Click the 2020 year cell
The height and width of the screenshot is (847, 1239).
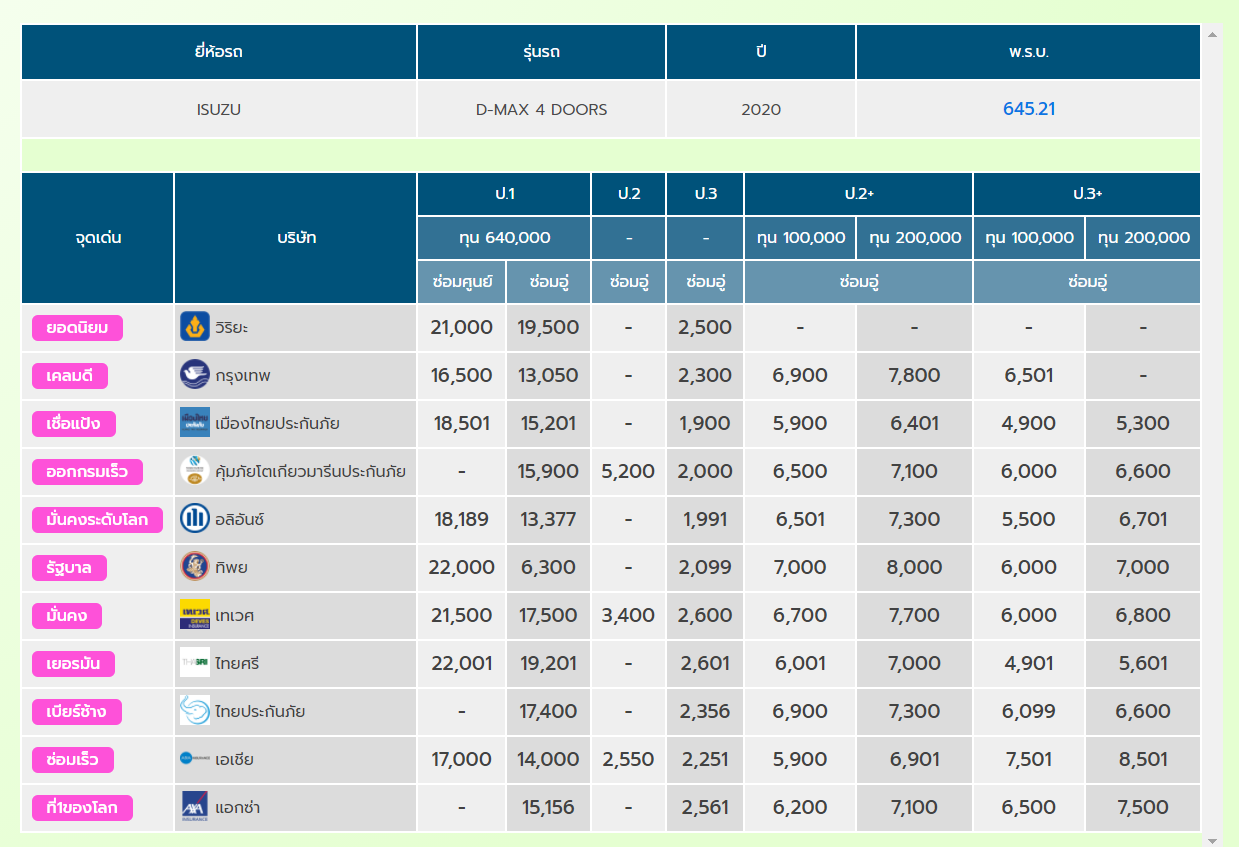pyautogui.click(x=761, y=109)
